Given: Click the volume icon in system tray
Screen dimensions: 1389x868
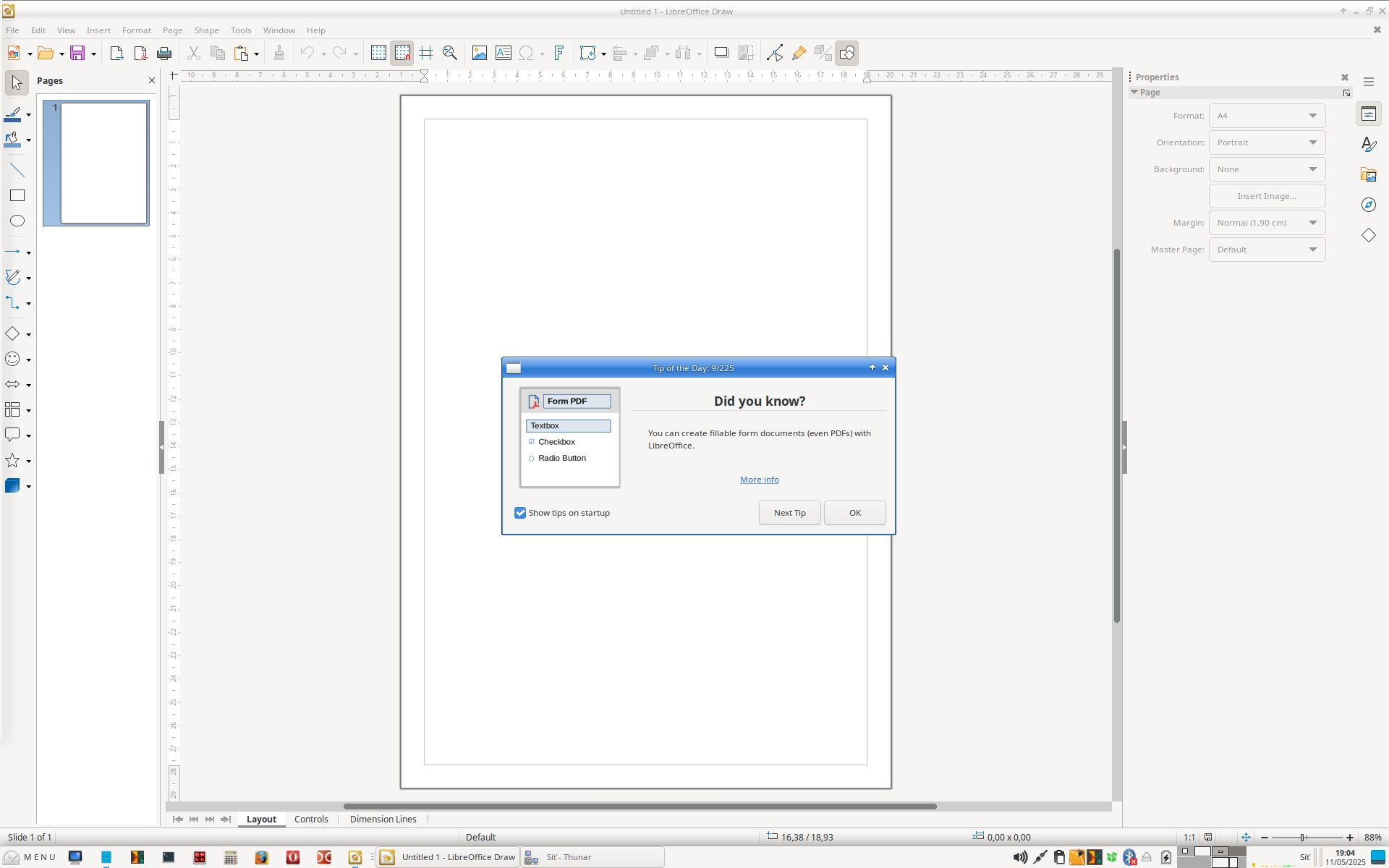Looking at the screenshot, I should click(1019, 857).
